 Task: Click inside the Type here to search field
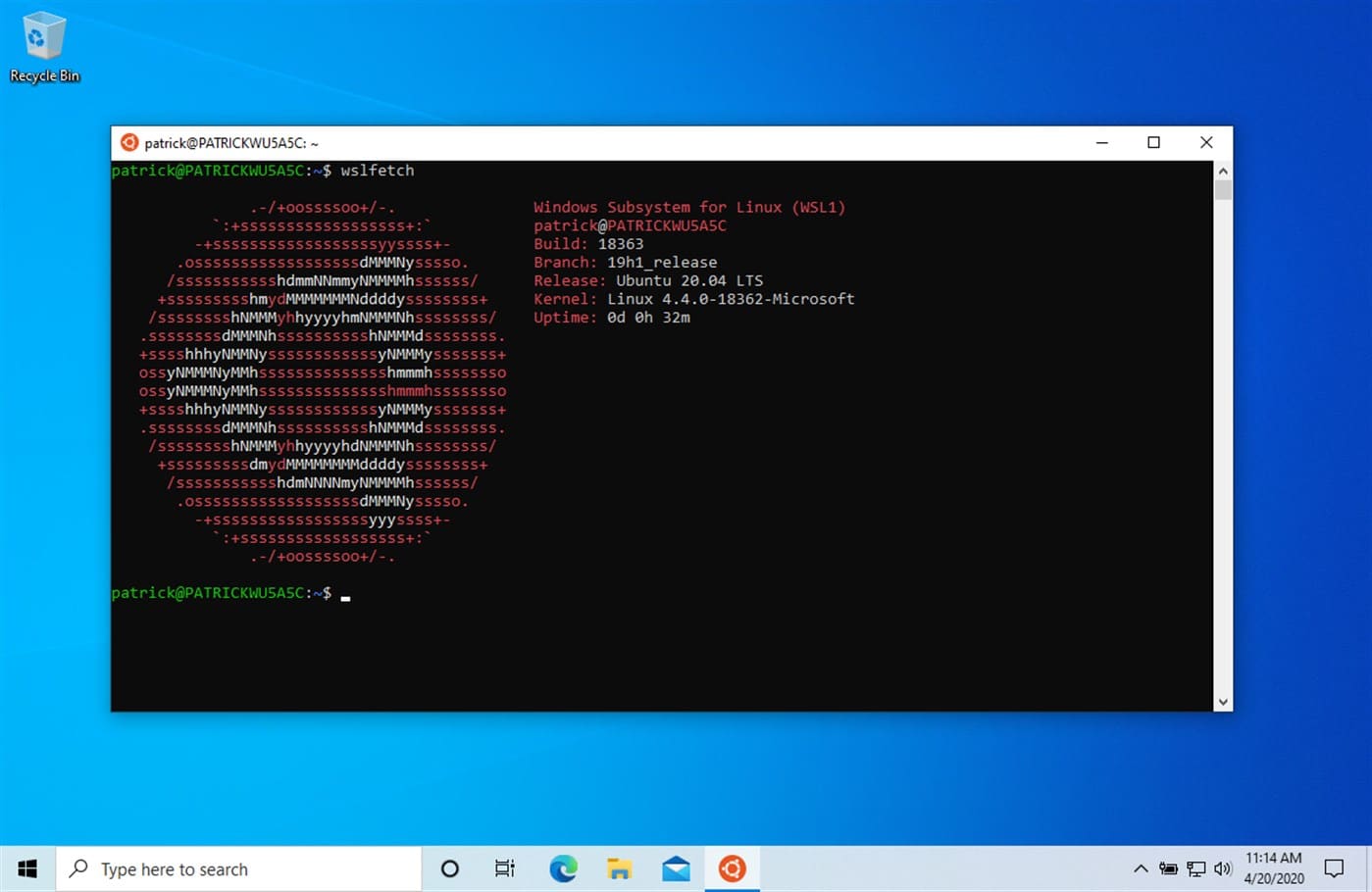pos(235,868)
